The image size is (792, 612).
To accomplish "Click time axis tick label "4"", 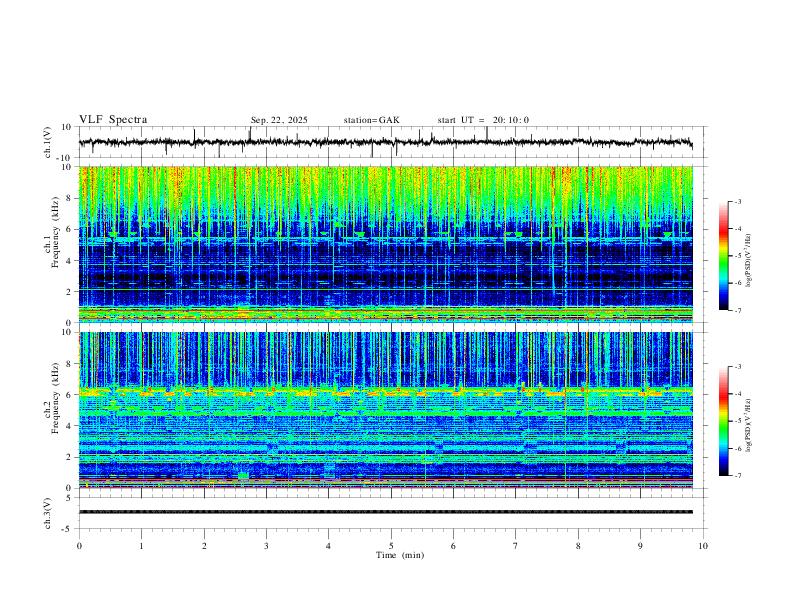I will (x=329, y=546).
